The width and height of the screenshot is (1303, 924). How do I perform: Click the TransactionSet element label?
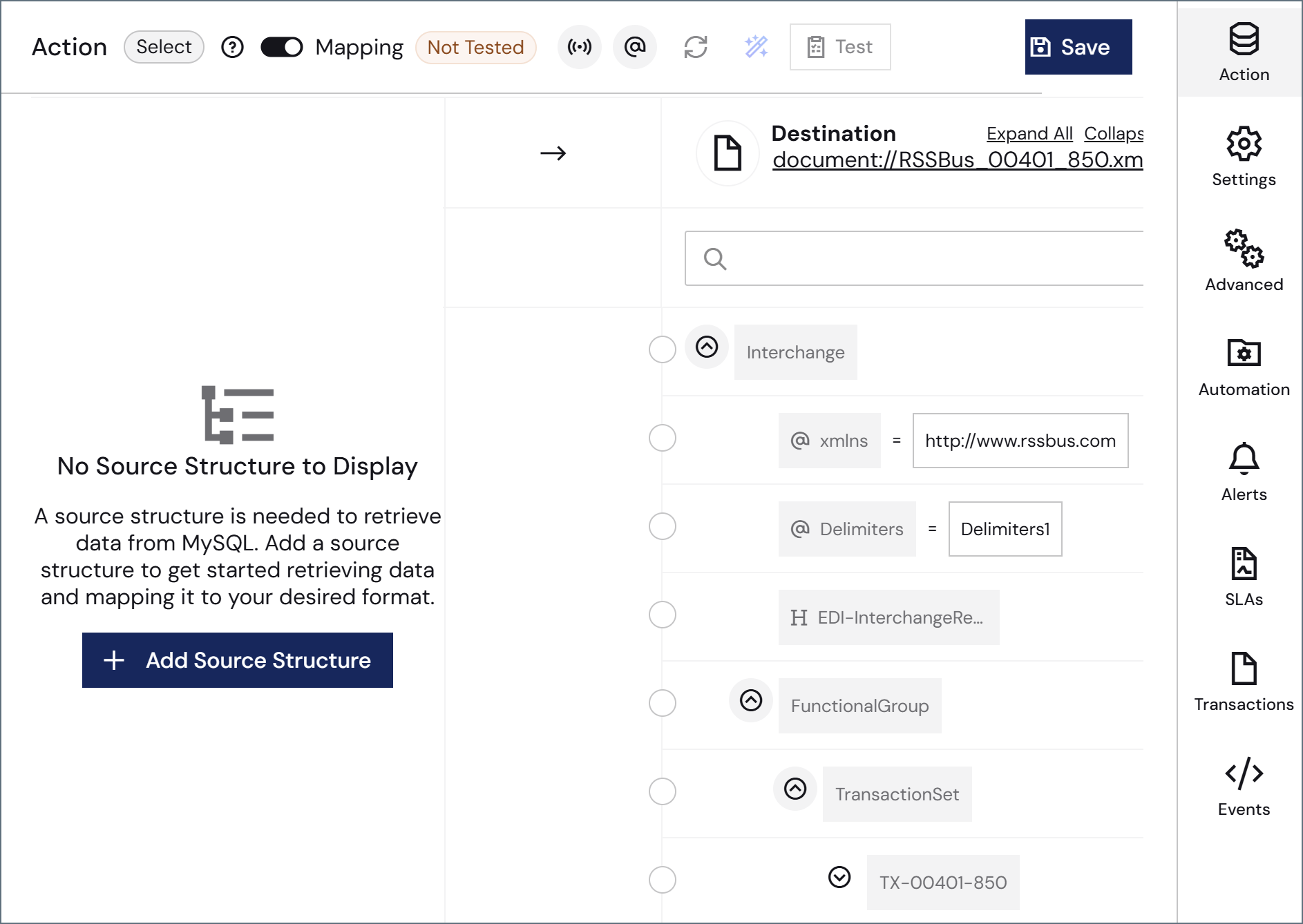tap(897, 794)
